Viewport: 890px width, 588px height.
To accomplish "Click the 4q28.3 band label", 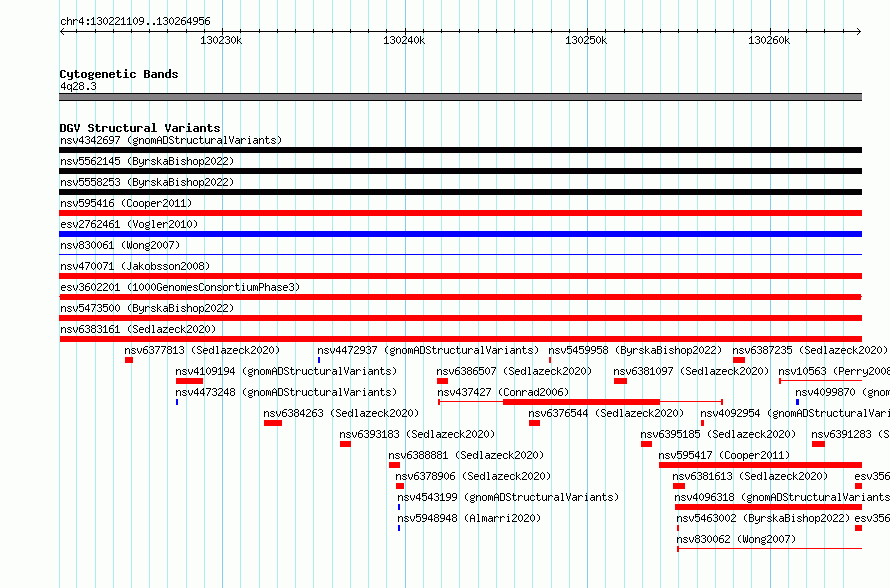I will tap(78, 86).
